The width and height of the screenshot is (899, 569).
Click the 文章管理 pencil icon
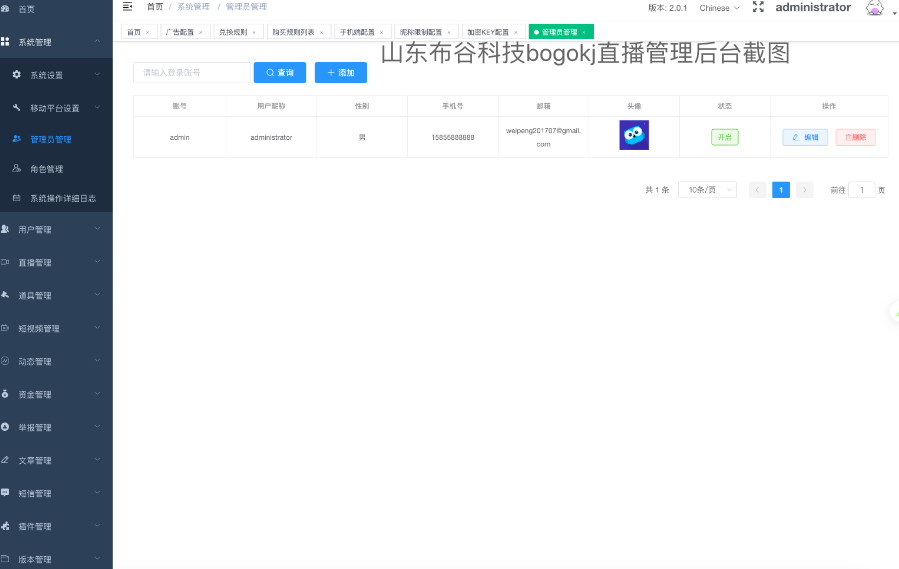[6, 460]
